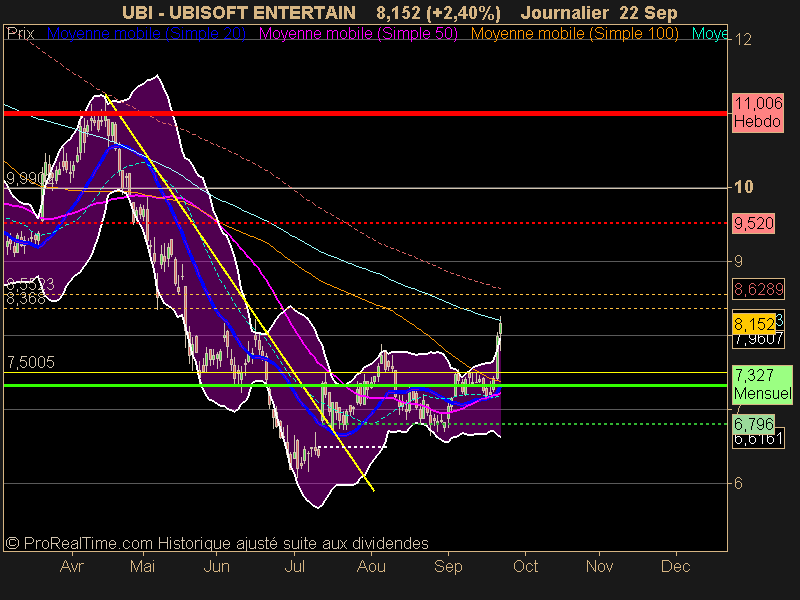800x600 pixels.
Task: Click the "Jun" month on the time axis
Action: click(x=216, y=566)
